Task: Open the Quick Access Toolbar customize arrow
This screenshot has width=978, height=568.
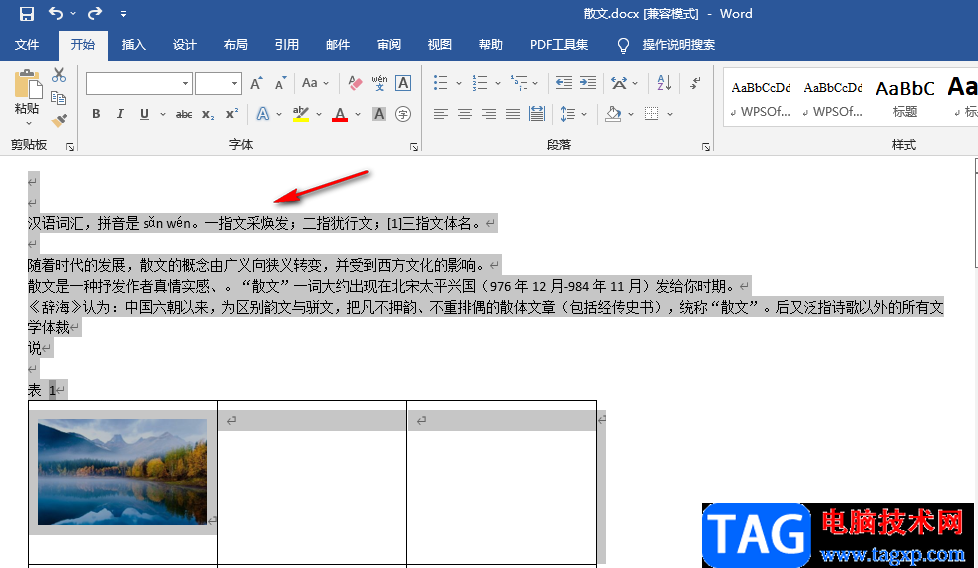Action: tap(123, 14)
